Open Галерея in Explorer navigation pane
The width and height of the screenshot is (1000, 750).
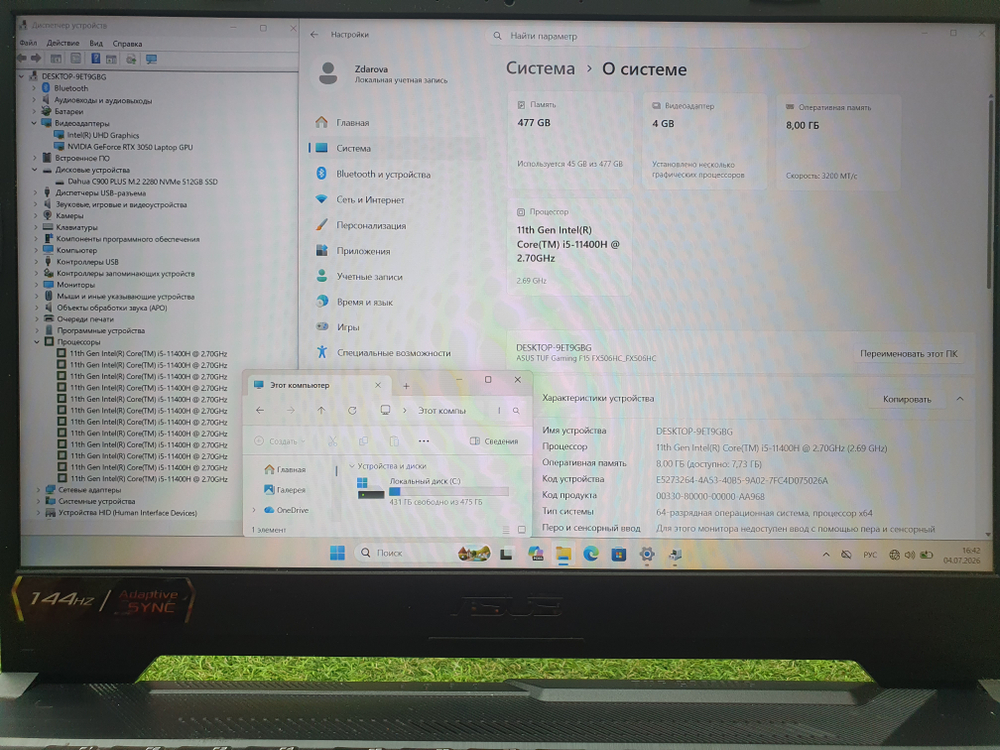[x=284, y=490]
